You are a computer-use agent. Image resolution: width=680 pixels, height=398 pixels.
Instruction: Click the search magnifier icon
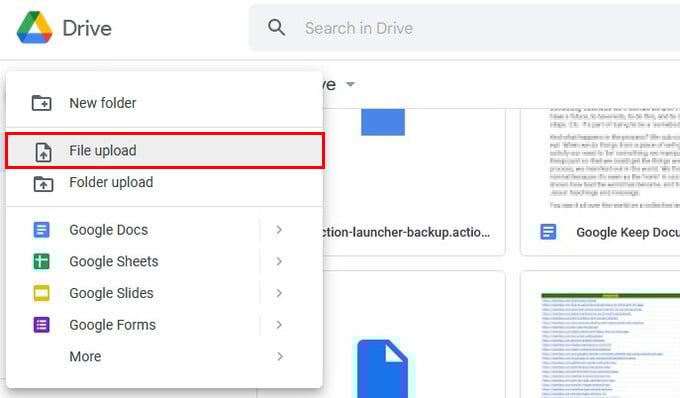(x=276, y=28)
